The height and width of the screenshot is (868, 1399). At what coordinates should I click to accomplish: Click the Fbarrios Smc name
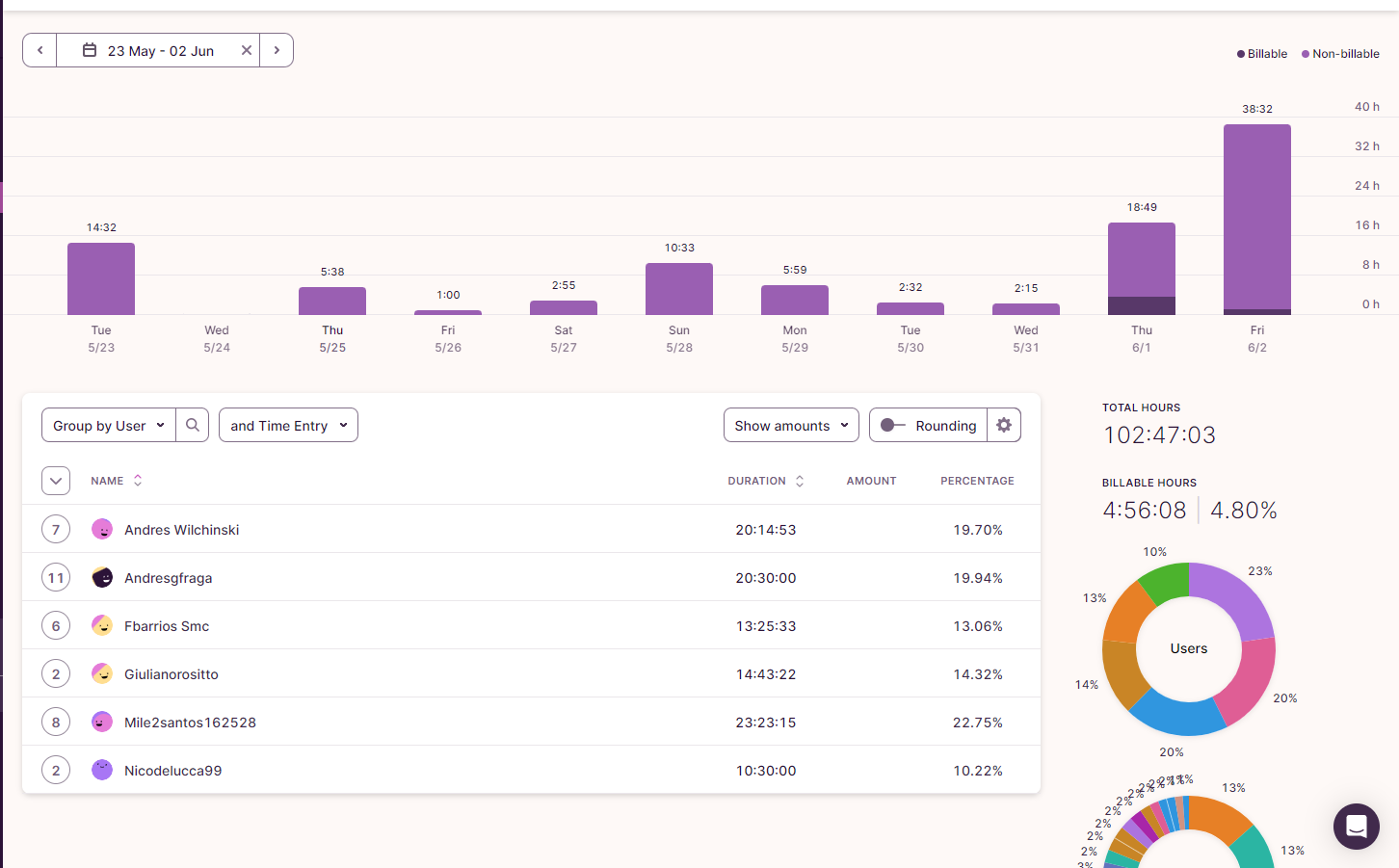tap(167, 626)
